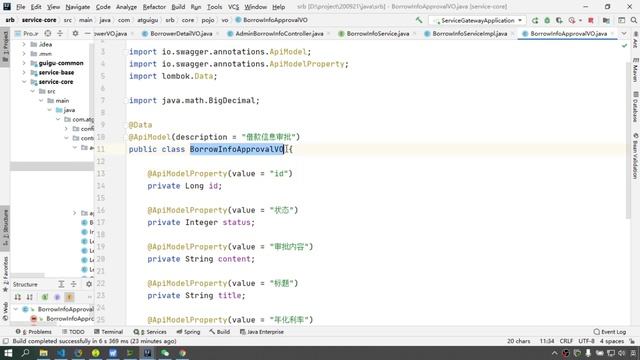Open the Project view selector dropdown
640x360 pixels.
coord(26,33)
